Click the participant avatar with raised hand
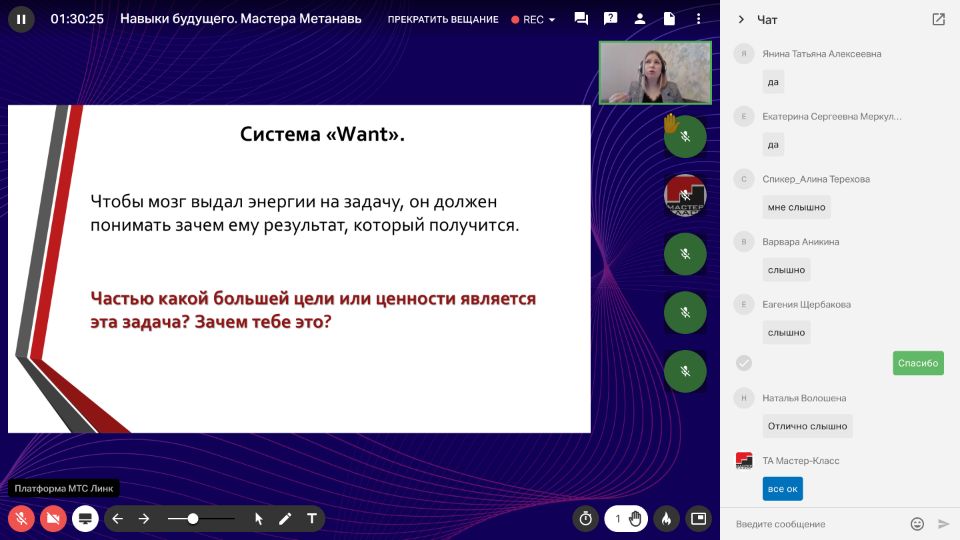 685,136
